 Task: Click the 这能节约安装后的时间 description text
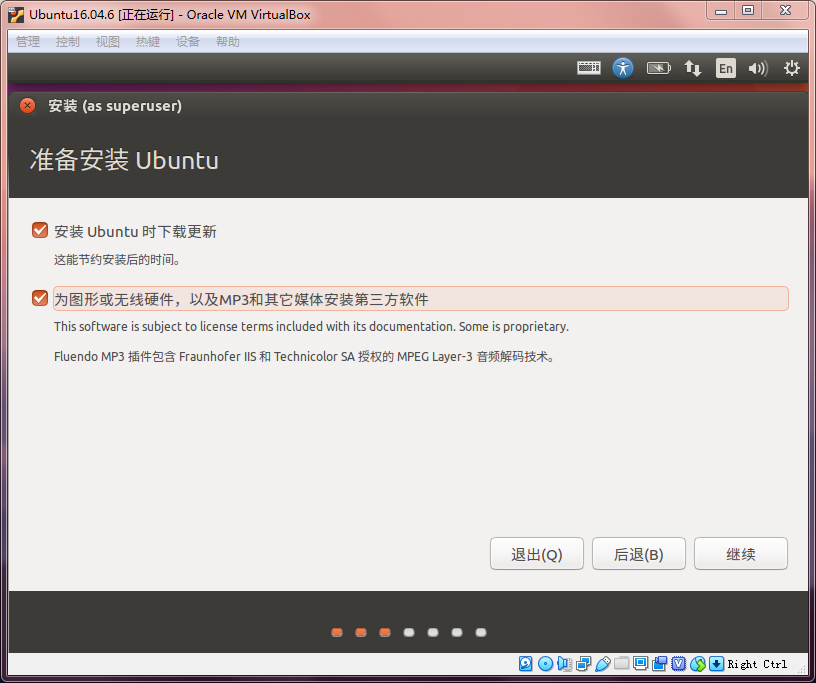tap(117, 259)
